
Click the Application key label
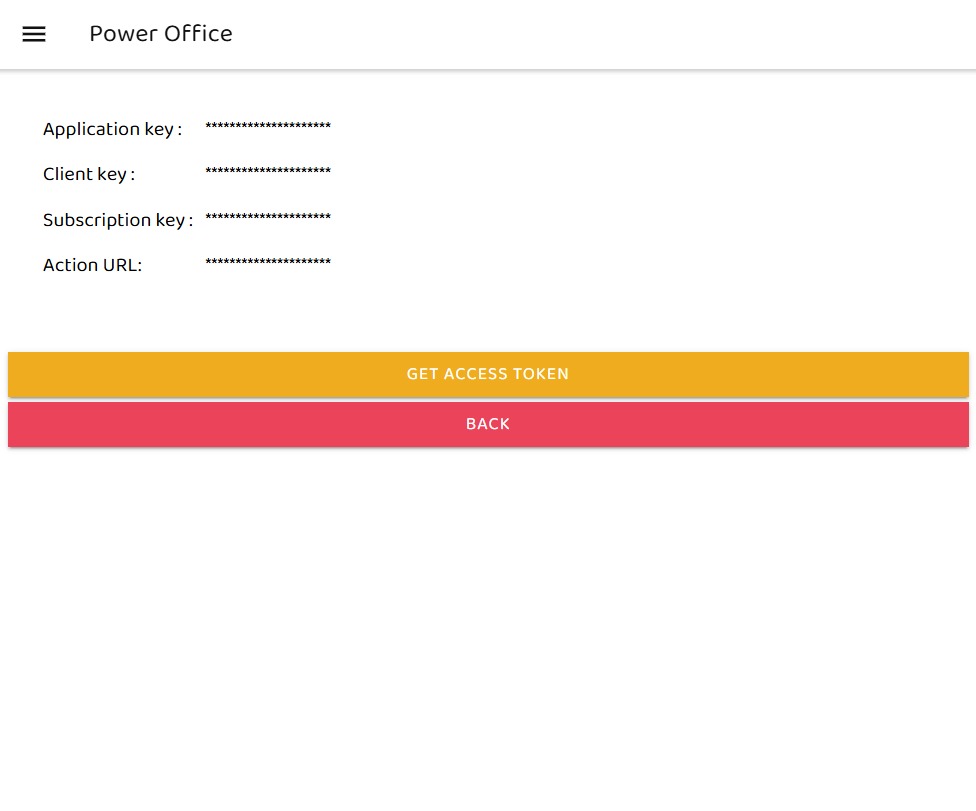click(112, 129)
